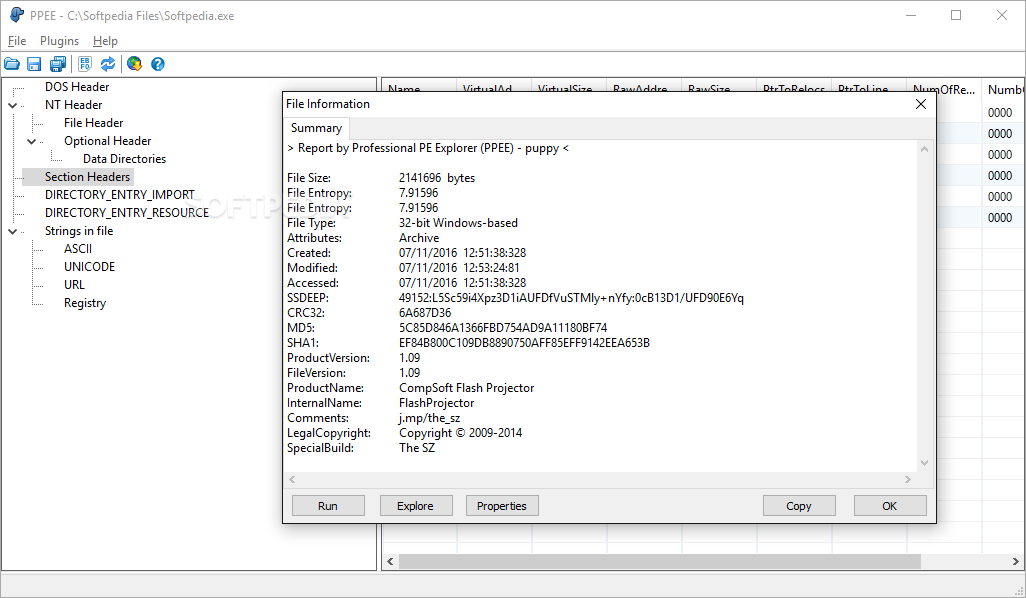Select Section Headers tree item
The width and height of the screenshot is (1026, 598).
point(87,177)
